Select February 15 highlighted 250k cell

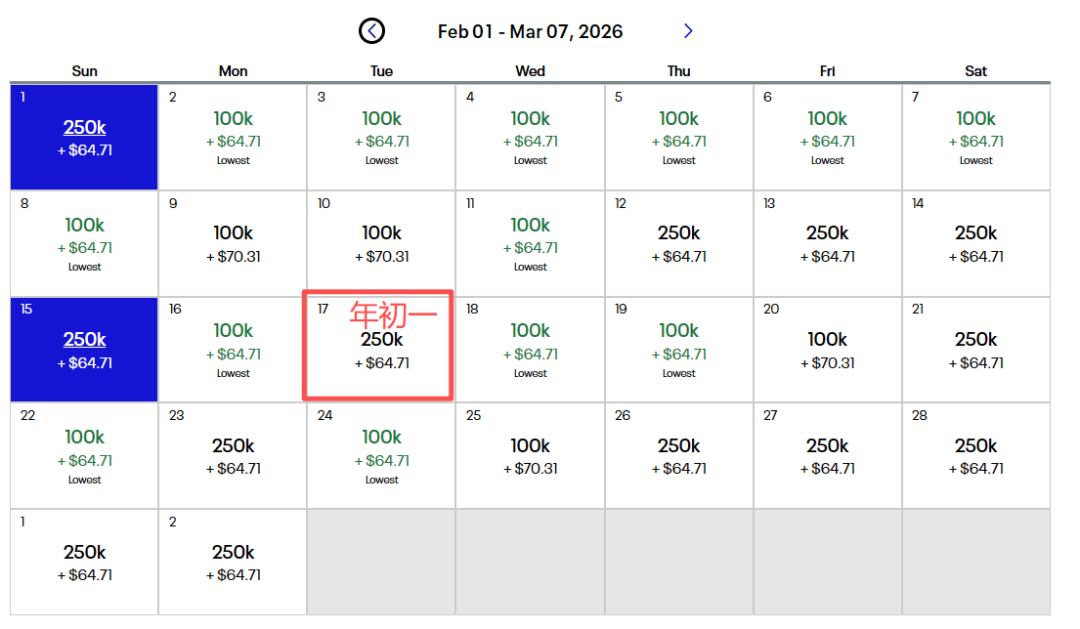pyautogui.click(x=84, y=350)
